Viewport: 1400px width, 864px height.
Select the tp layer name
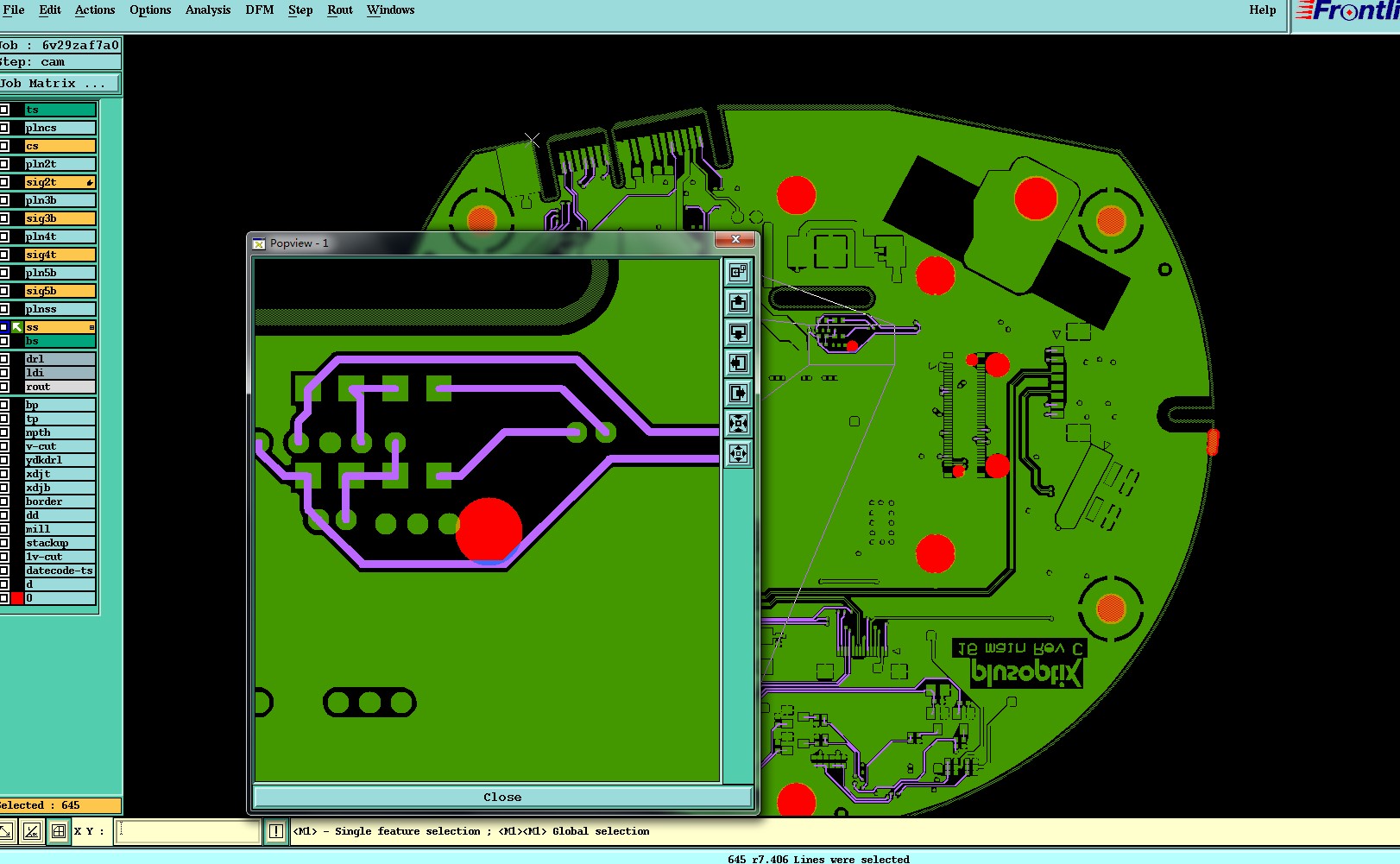pyautogui.click(x=60, y=419)
